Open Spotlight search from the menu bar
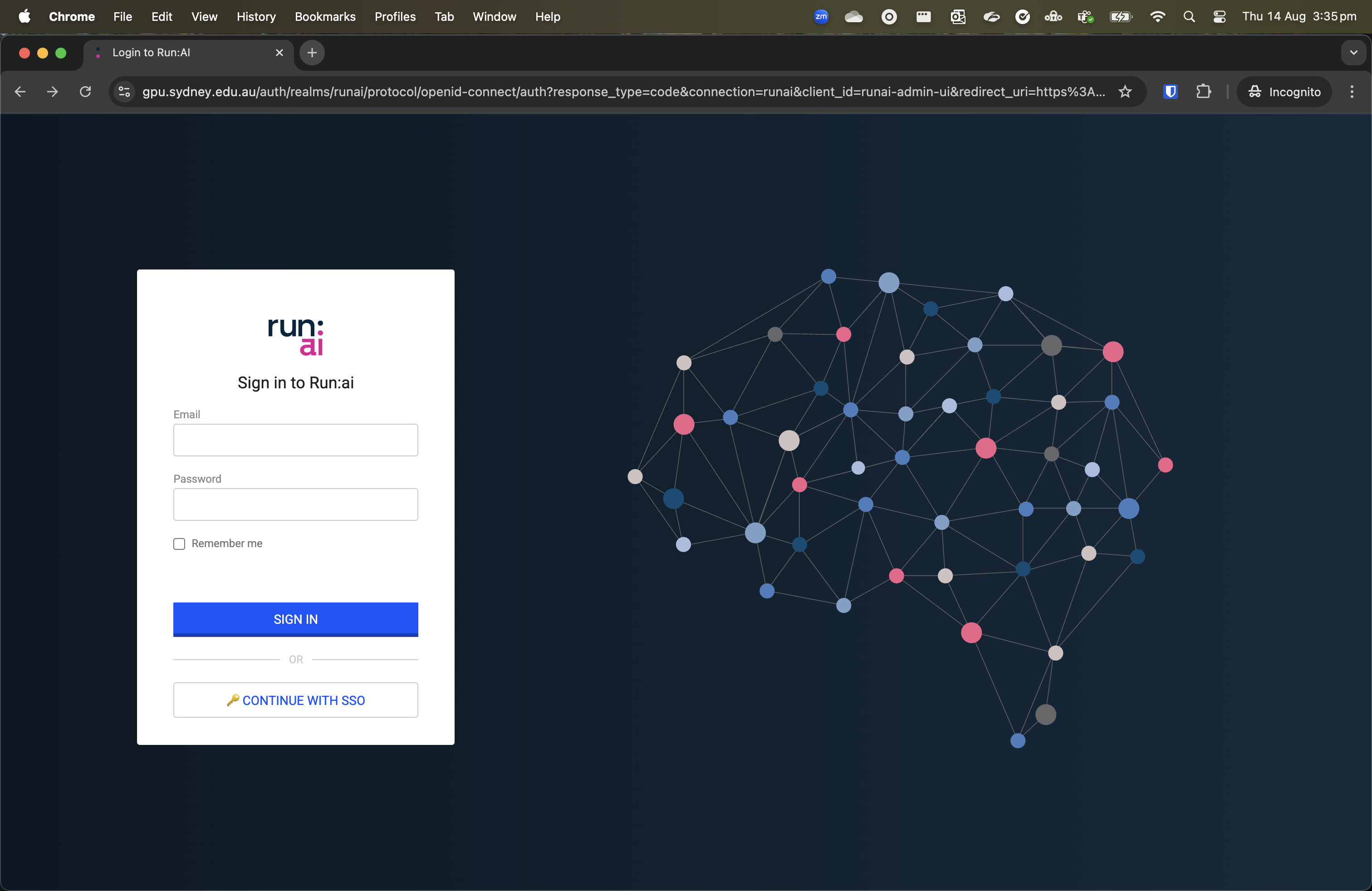The image size is (1372, 891). 1189,16
